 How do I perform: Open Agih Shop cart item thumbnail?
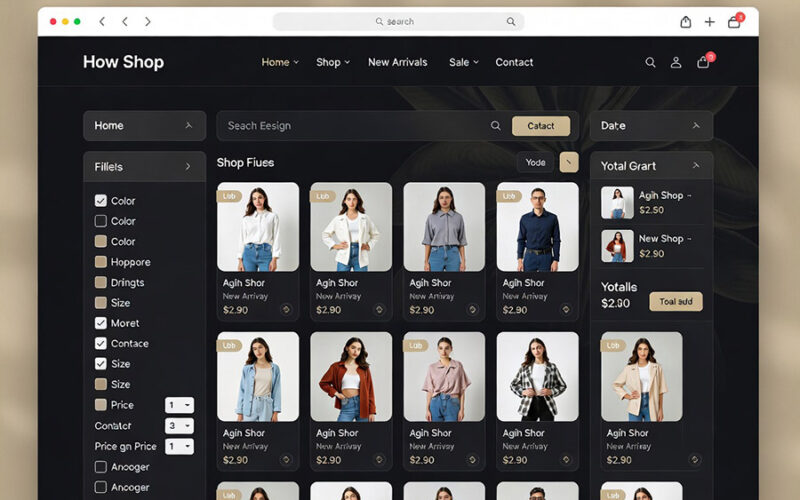coord(617,203)
